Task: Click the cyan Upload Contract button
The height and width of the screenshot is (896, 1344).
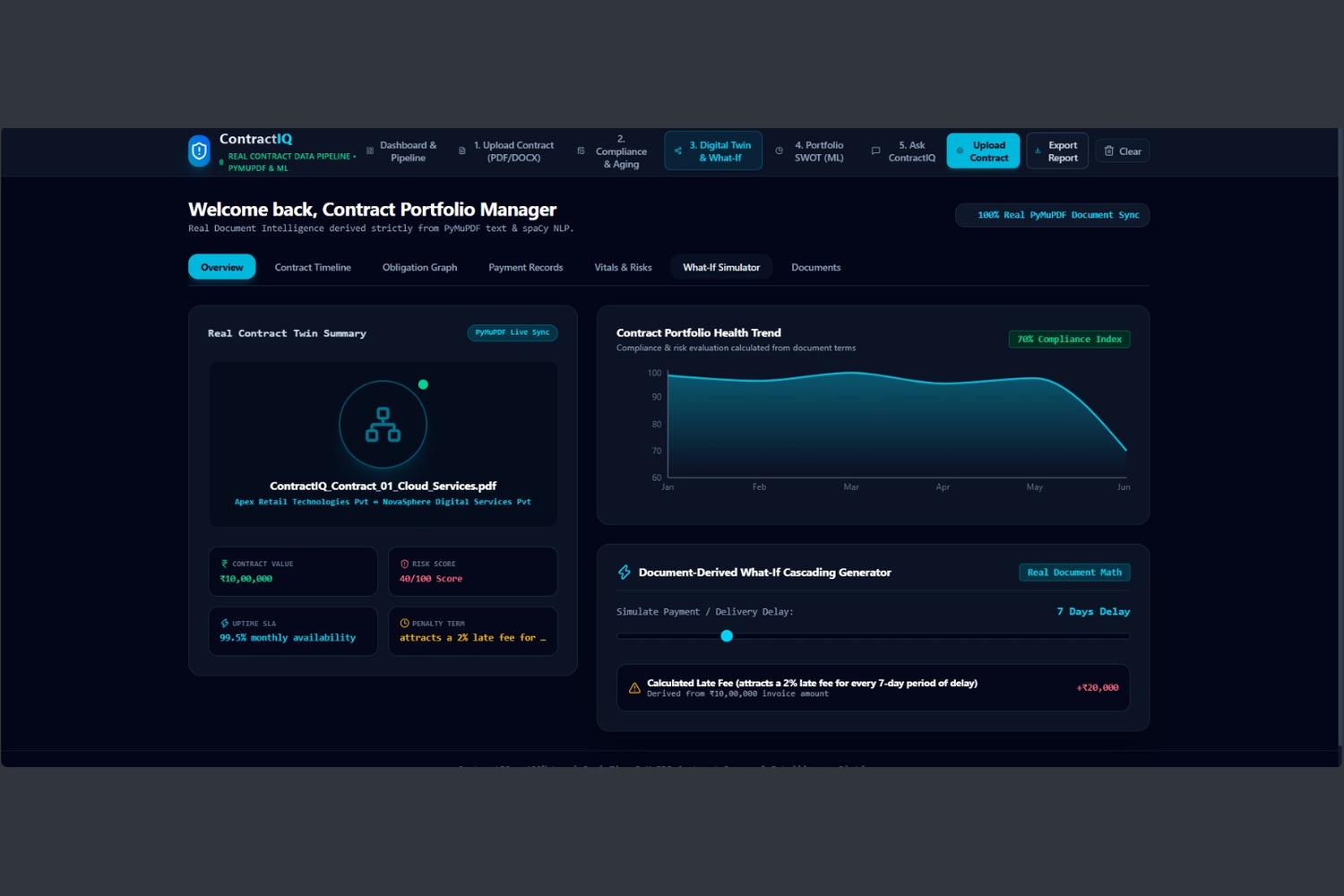Action: pyautogui.click(x=983, y=151)
